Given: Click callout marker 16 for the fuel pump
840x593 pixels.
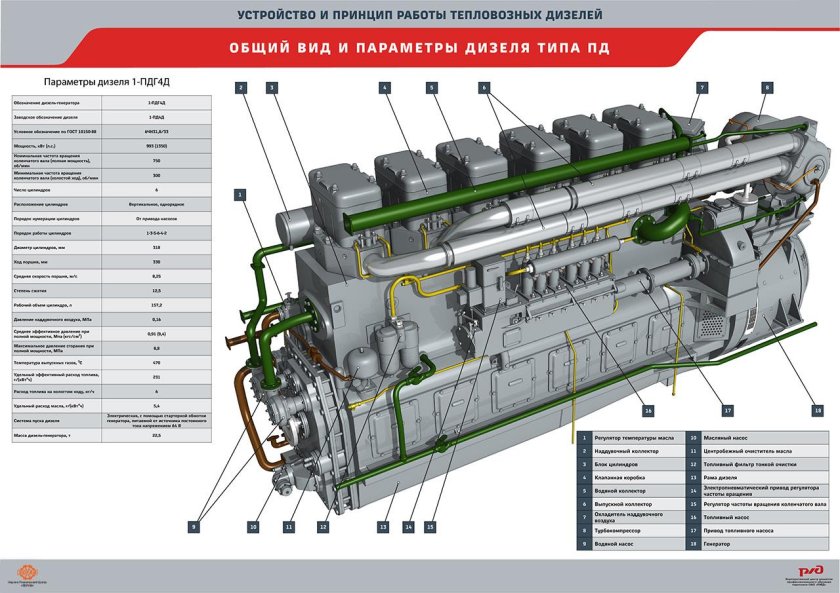Looking at the screenshot, I should point(648,410).
